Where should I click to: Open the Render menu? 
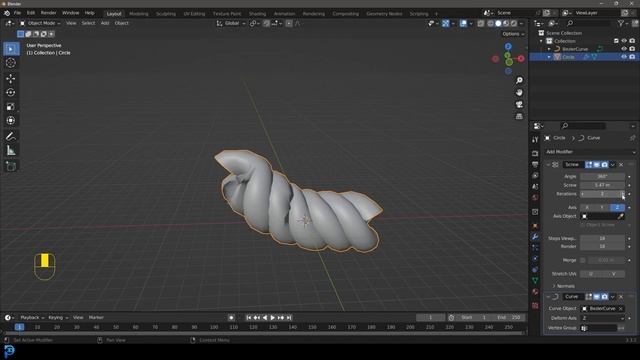(49, 13)
